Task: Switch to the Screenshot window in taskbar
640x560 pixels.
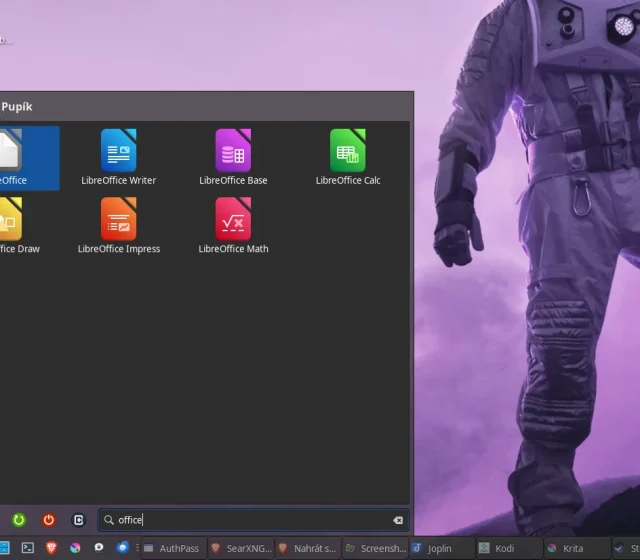Action: 376,548
